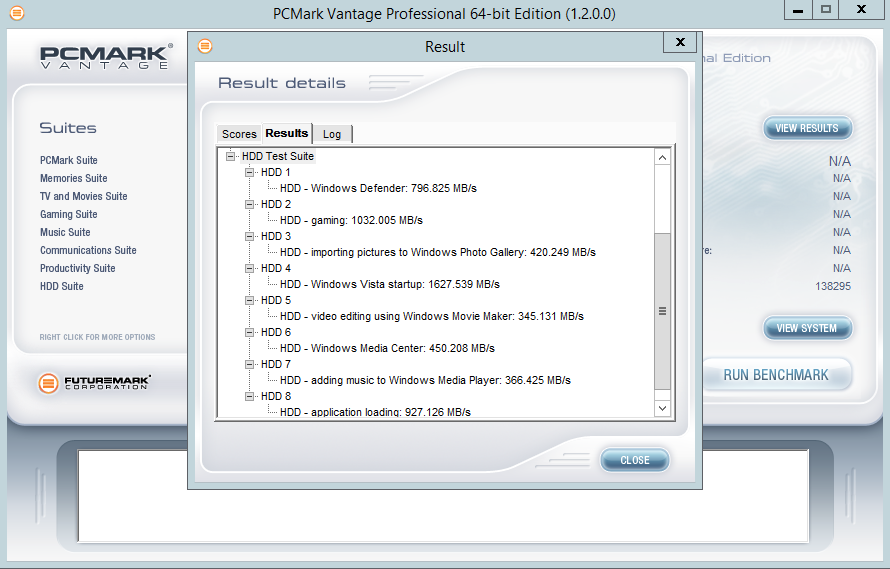890x569 pixels.
Task: Select adding music 366.425 MB/s row
Action: tap(425, 380)
